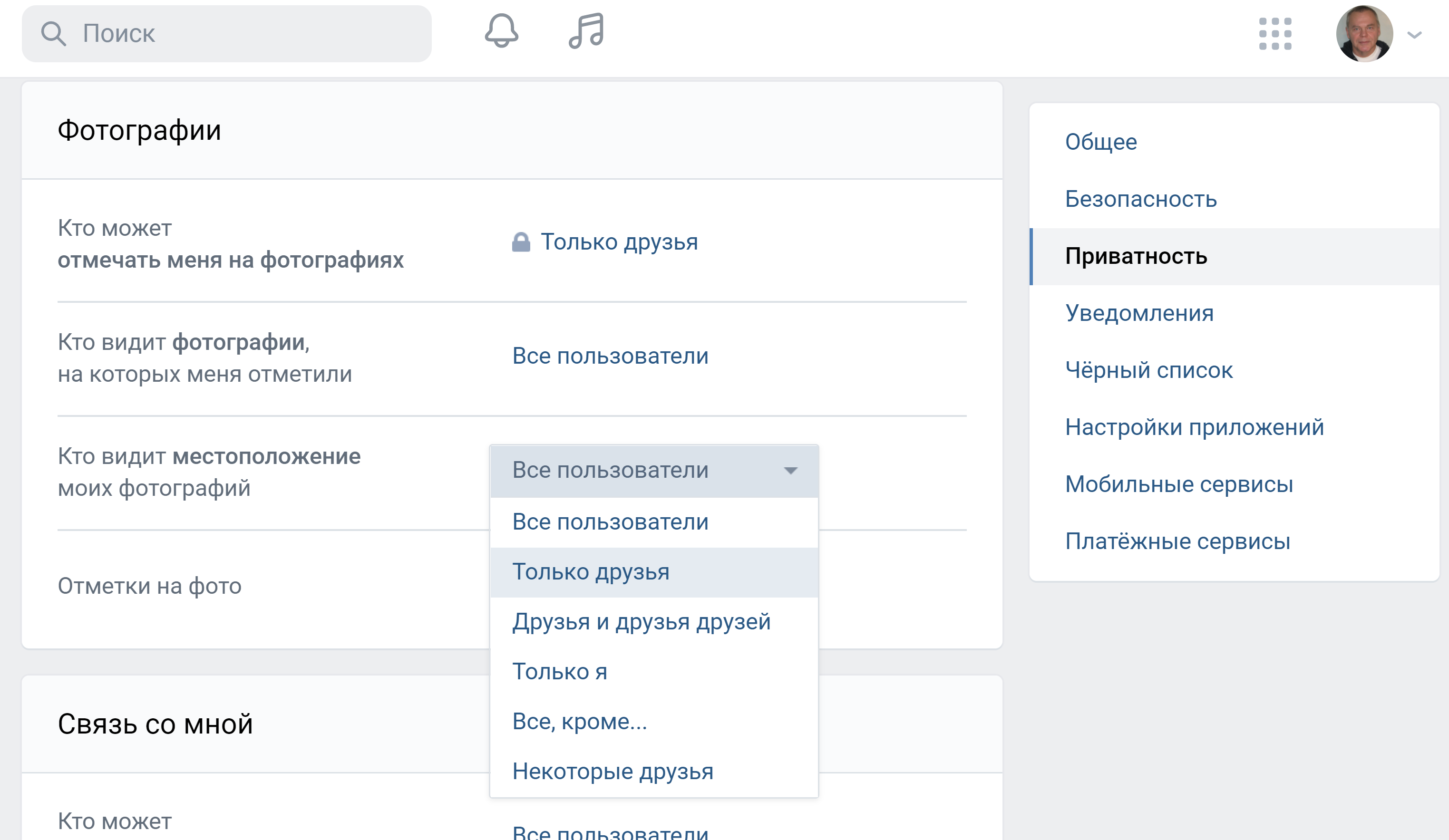Open Только друзья setting for photo tagging

pos(619,242)
